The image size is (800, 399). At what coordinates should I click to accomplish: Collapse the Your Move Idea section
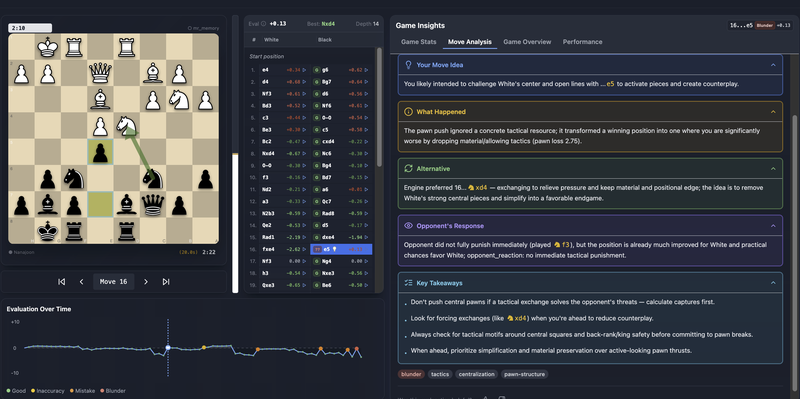tap(773, 65)
